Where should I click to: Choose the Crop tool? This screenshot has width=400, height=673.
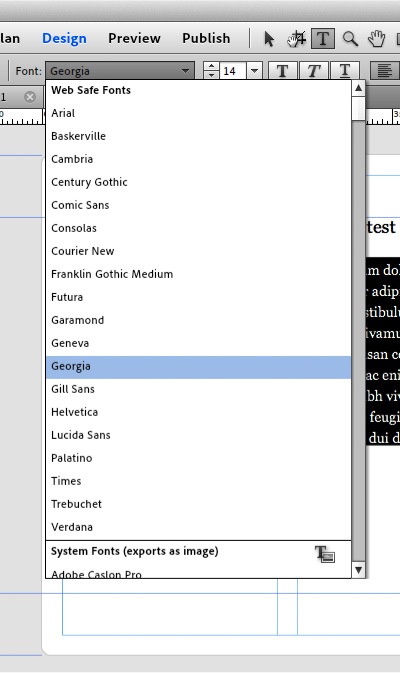click(297, 39)
